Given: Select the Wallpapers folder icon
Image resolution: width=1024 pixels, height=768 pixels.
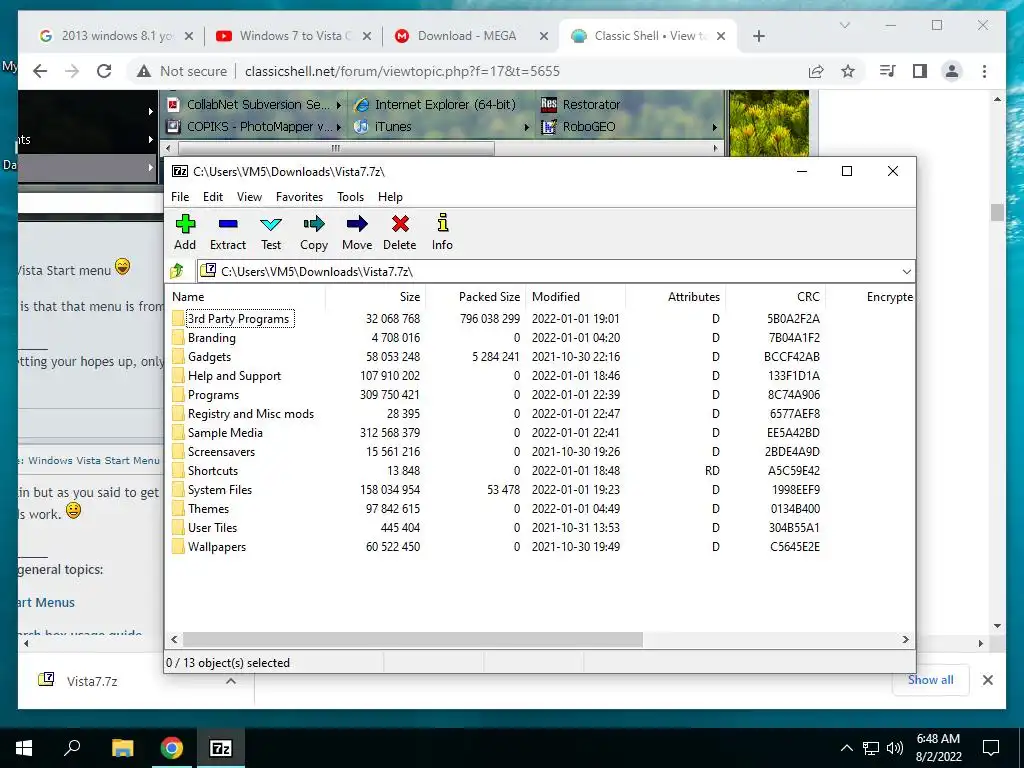Looking at the screenshot, I should 178,547.
